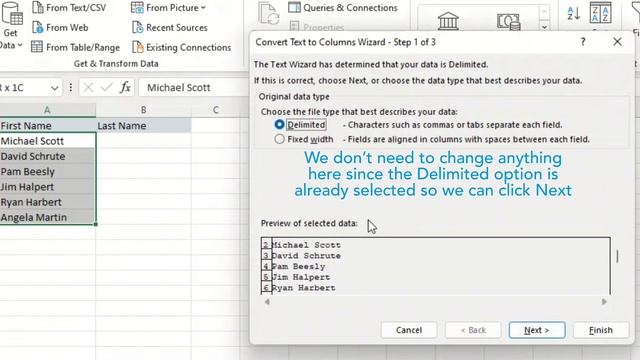Select the Angela Martin cell
Viewport: 640px width, 360px height.
tap(47, 217)
